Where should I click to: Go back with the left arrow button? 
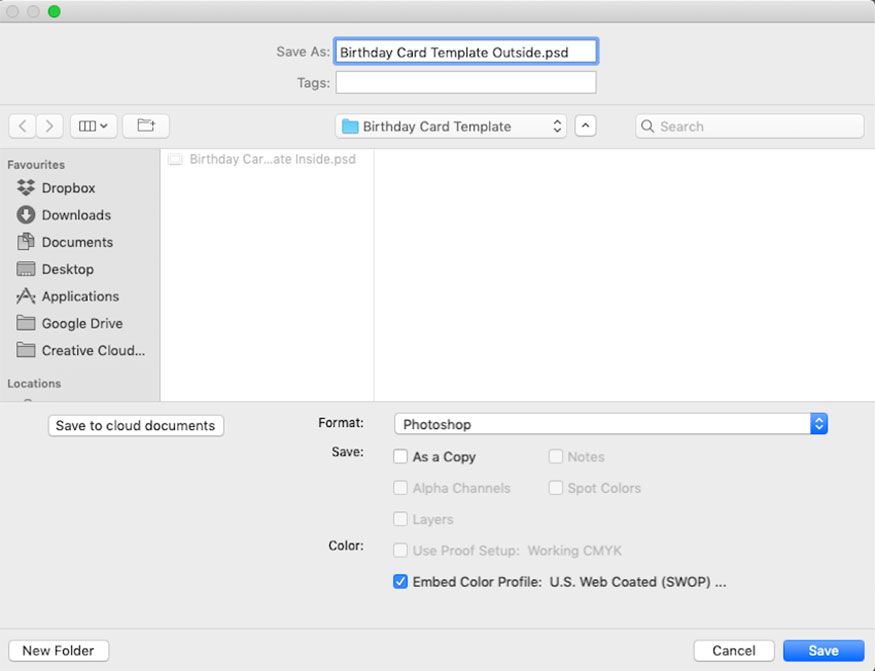tap(22, 126)
